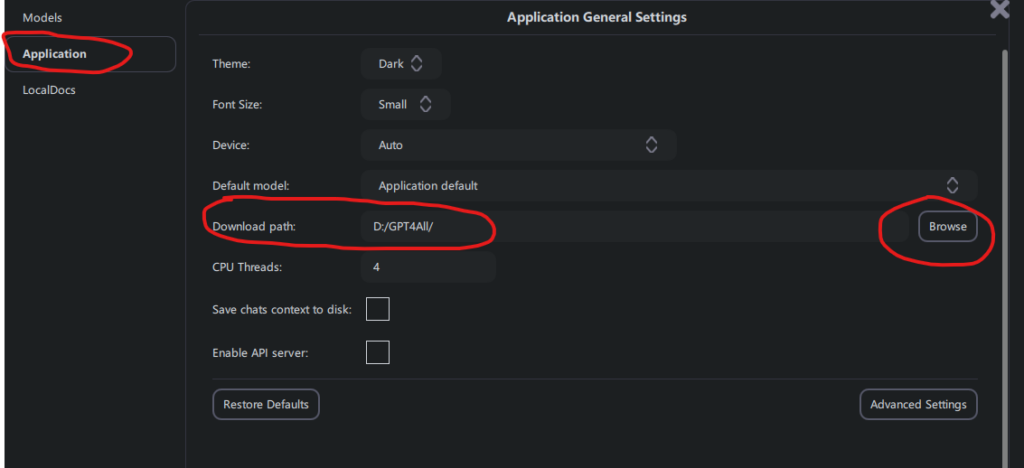Open the LocalDocs settings tab

click(49, 90)
